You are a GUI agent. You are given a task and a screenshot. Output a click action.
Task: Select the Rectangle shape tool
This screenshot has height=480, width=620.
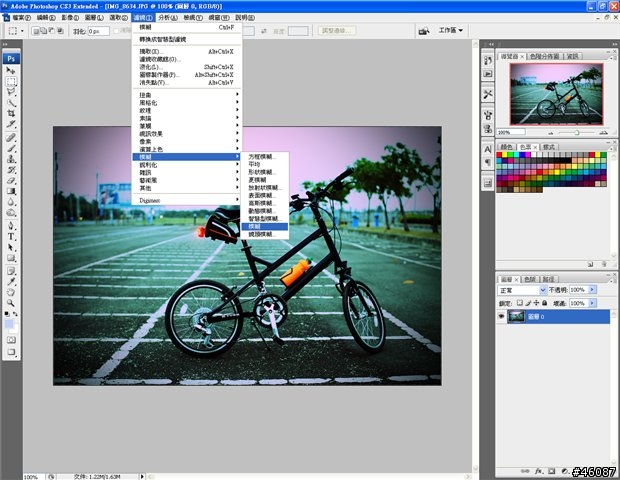(x=11, y=258)
